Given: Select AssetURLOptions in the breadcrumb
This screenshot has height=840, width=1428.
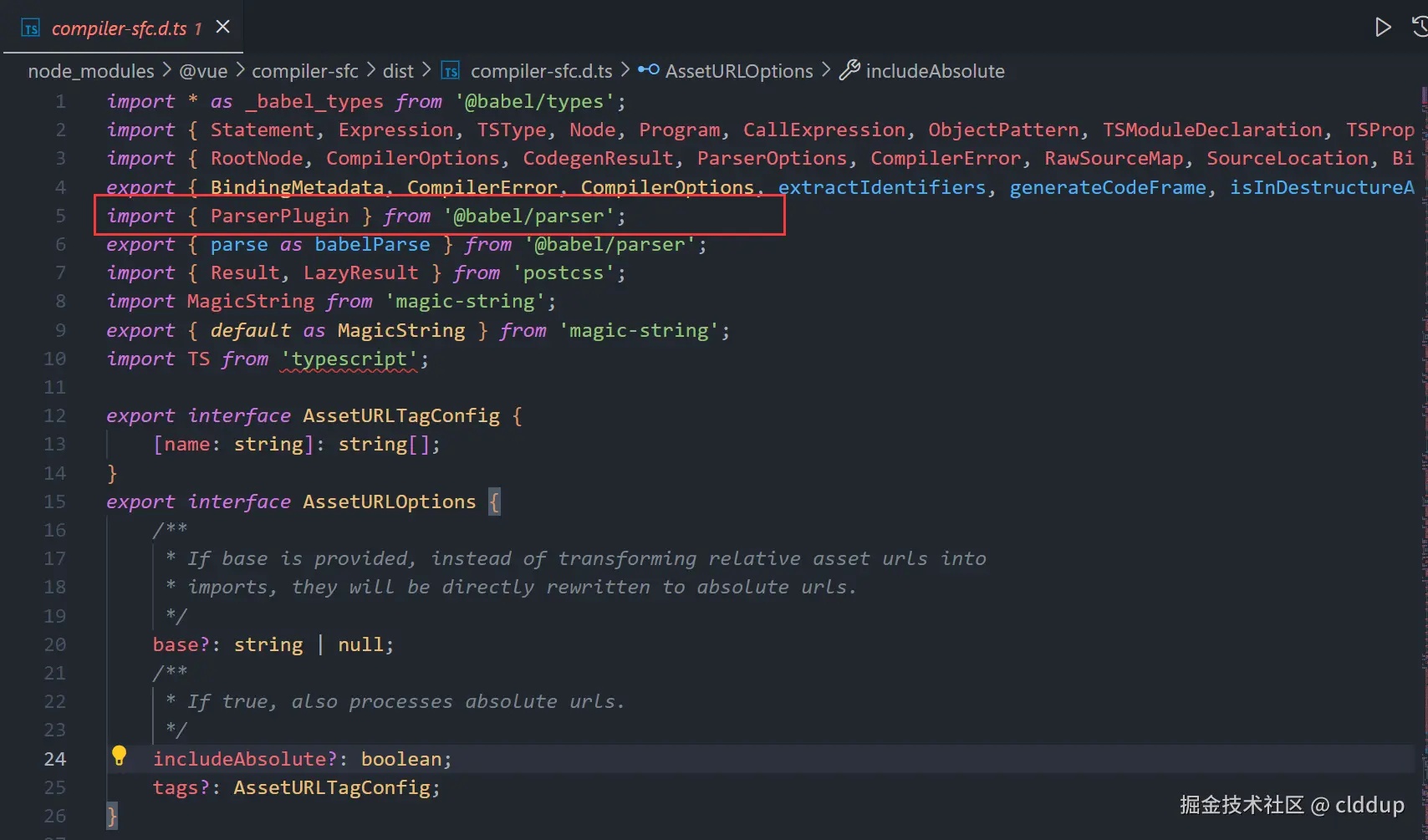Looking at the screenshot, I should (739, 71).
